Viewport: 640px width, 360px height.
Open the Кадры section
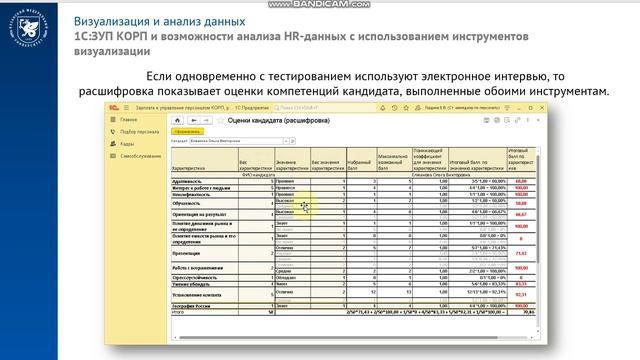pyautogui.click(x=127, y=144)
